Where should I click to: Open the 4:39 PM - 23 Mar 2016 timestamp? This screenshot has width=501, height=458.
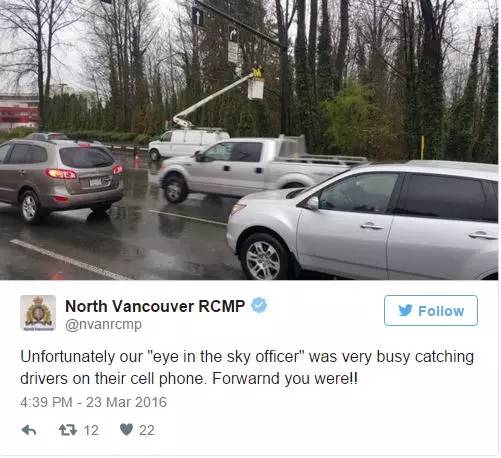pos(93,402)
